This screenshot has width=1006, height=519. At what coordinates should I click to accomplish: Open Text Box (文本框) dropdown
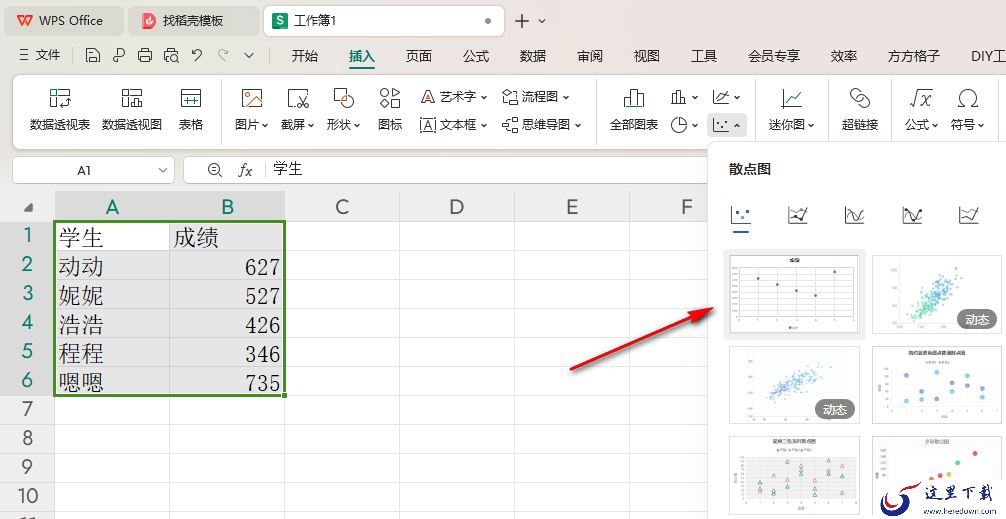[454, 124]
